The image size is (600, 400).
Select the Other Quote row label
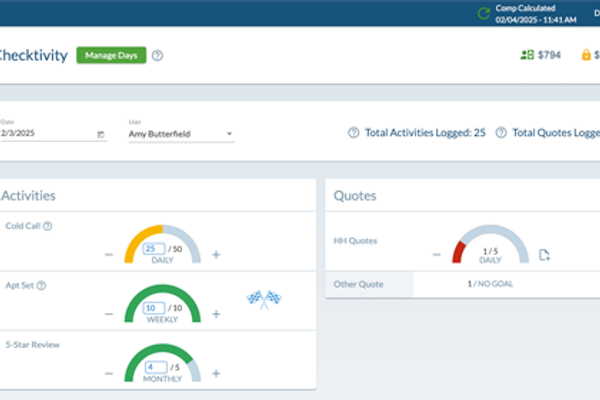359,284
